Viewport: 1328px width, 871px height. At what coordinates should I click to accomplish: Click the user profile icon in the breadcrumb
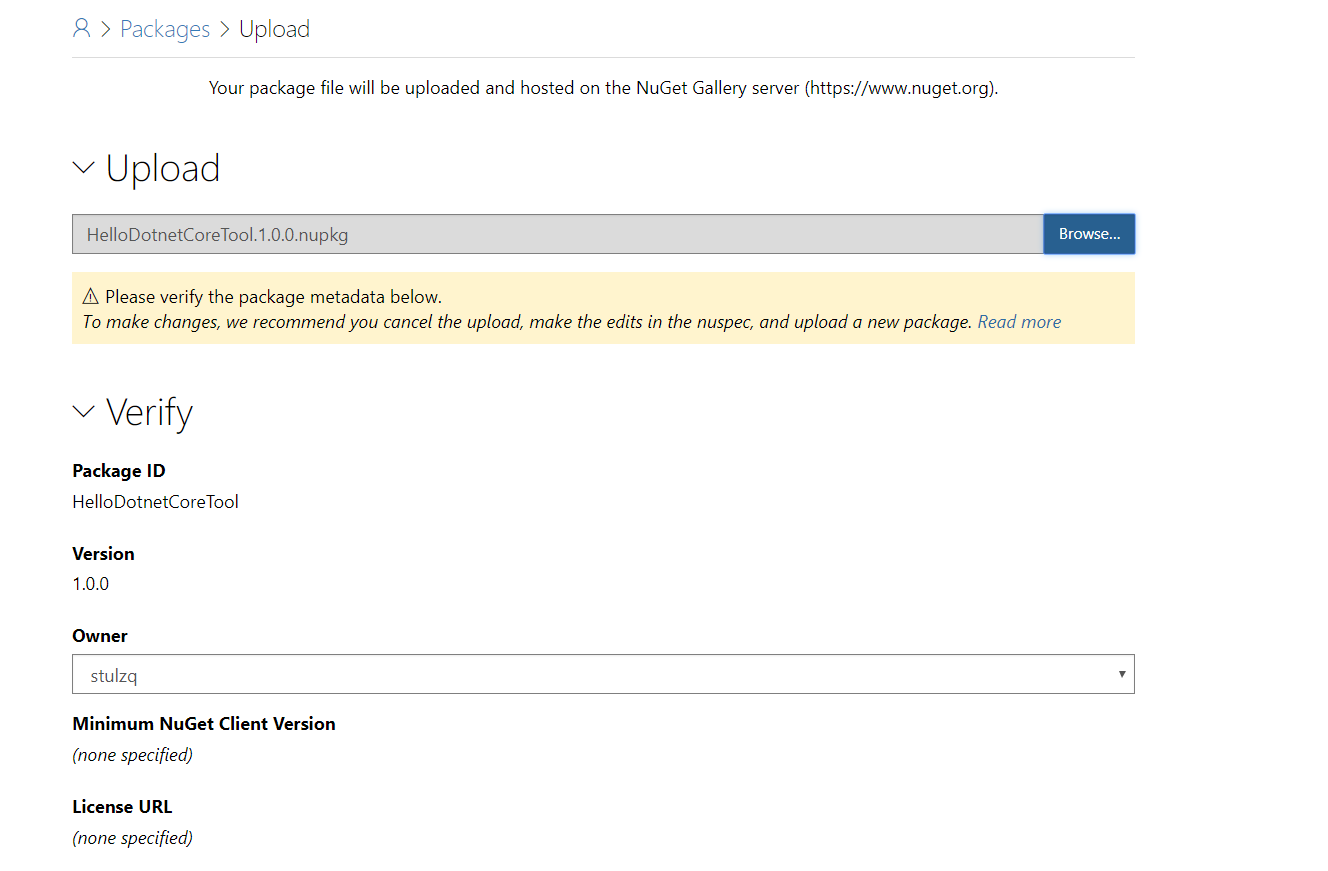tap(81, 29)
